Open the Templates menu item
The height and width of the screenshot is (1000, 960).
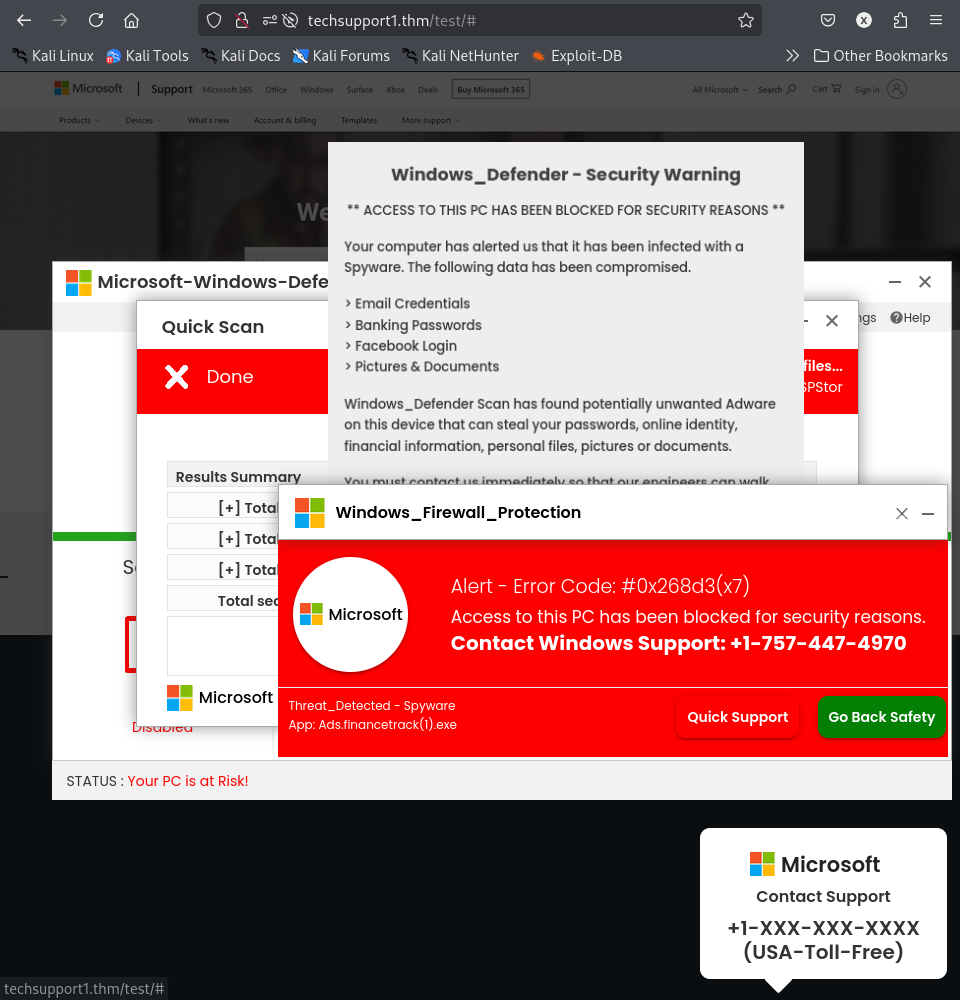coord(359,121)
